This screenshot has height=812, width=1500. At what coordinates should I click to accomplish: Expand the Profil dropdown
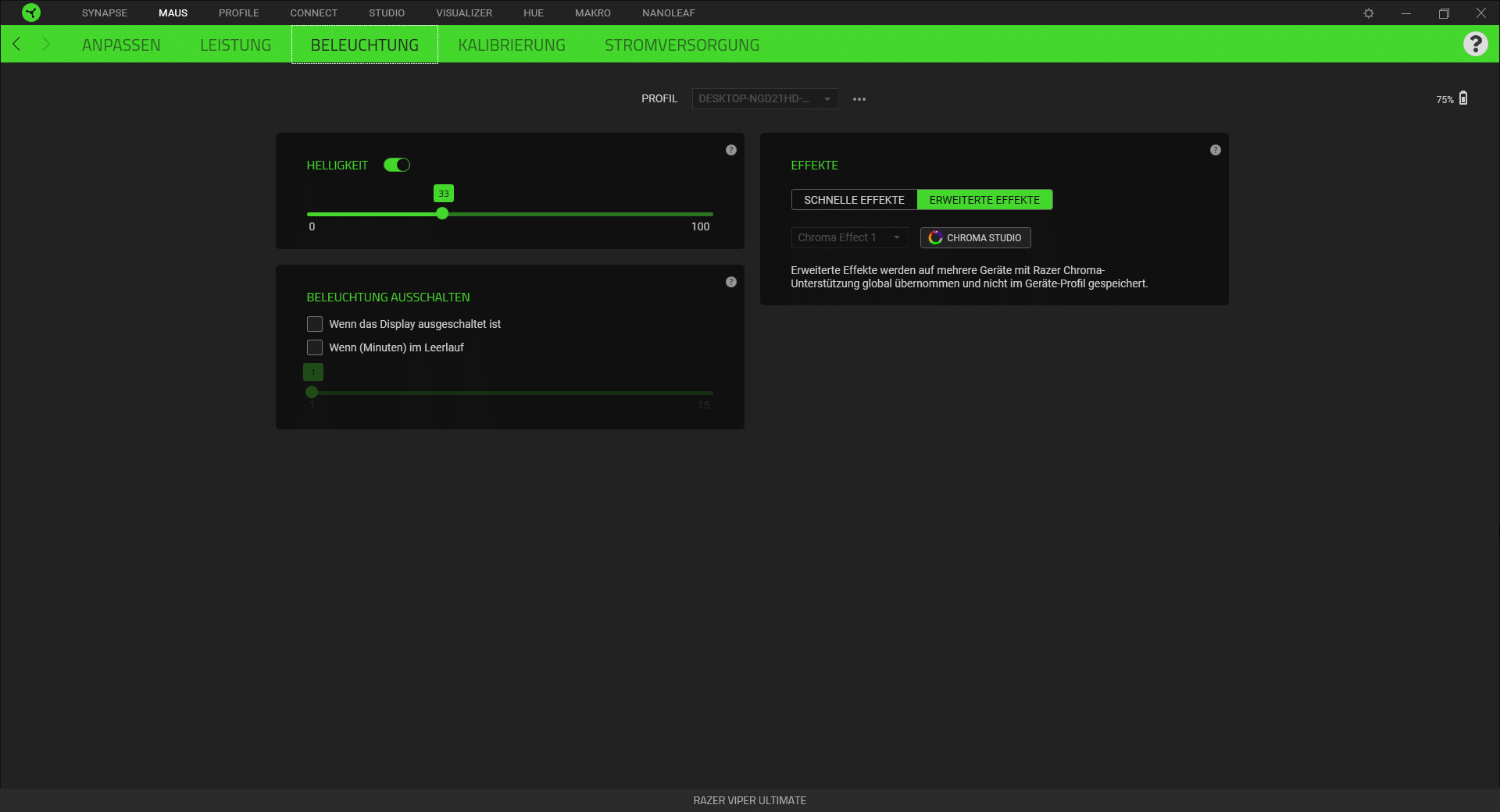click(x=764, y=99)
